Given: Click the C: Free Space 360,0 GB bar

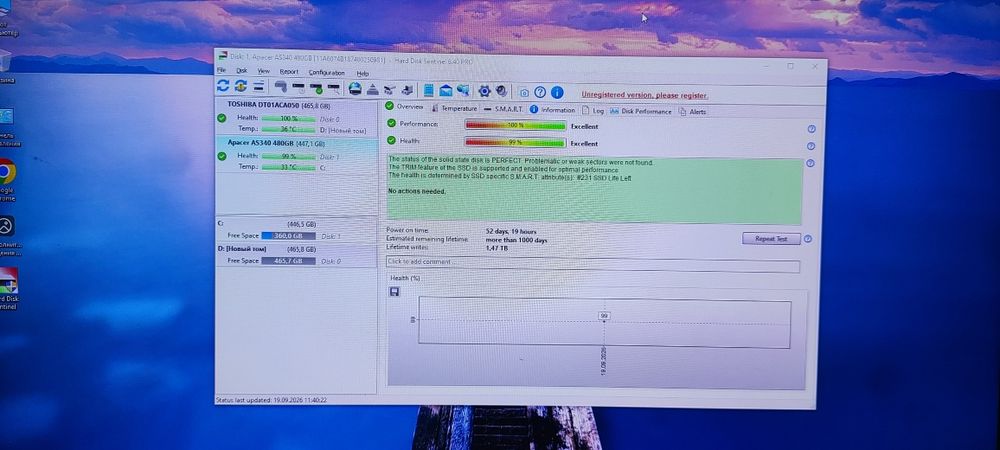Looking at the screenshot, I should [288, 236].
